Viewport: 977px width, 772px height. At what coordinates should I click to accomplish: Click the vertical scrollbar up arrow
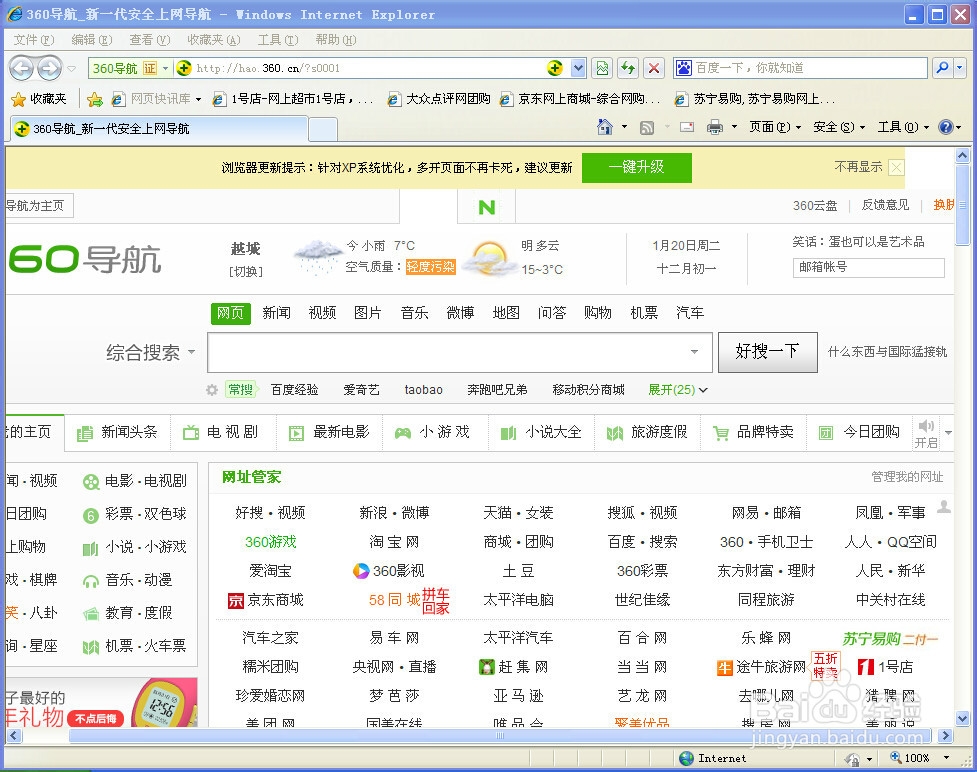pos(963,156)
